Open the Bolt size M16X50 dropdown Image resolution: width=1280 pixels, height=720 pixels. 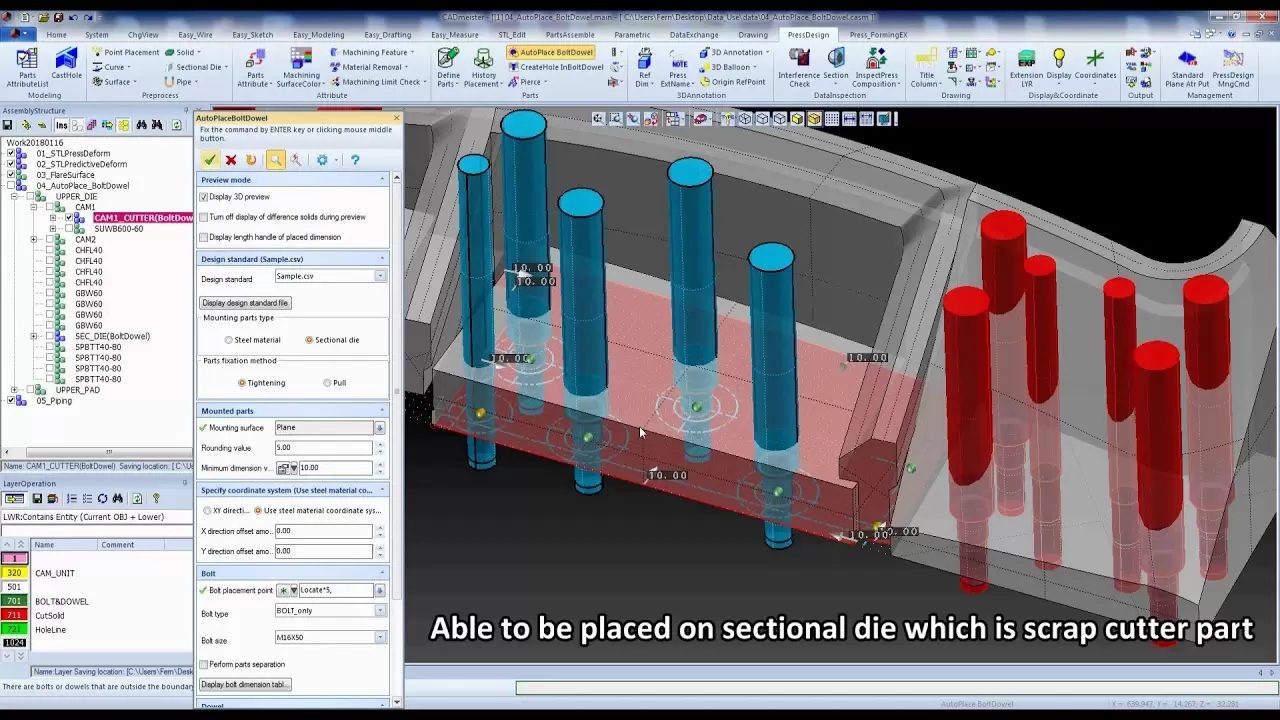pos(380,637)
